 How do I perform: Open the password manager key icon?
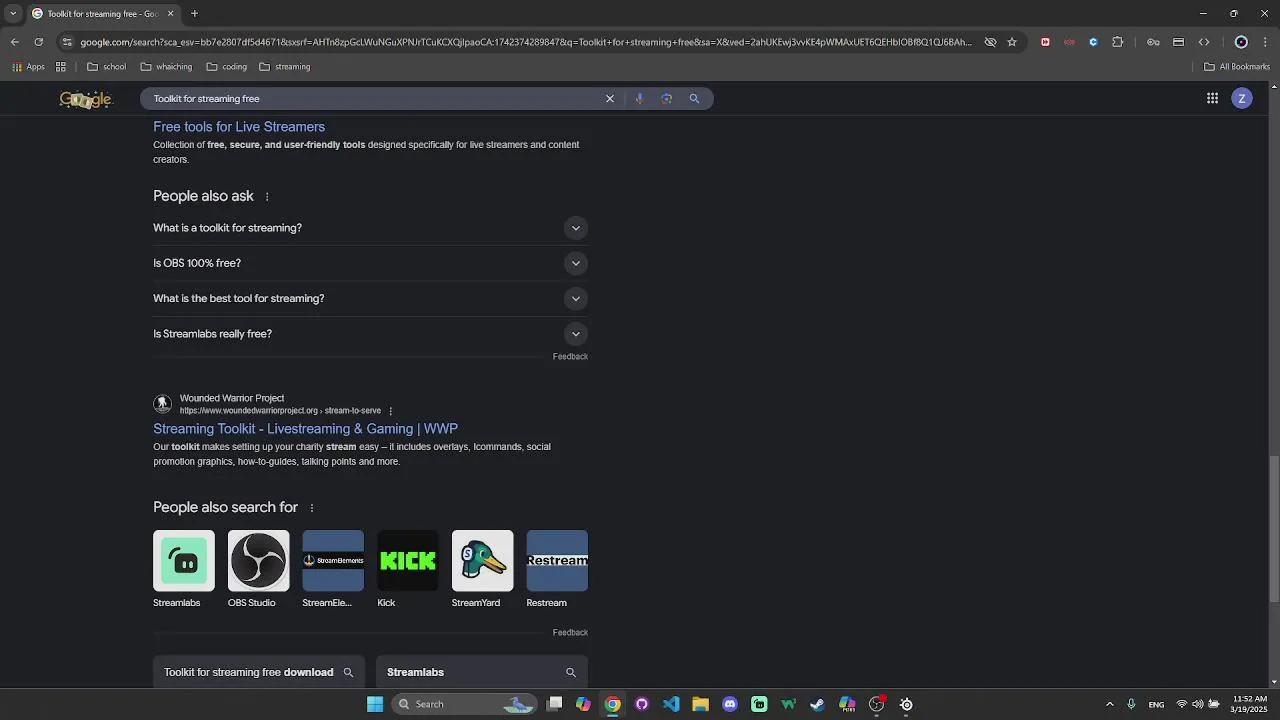coord(1153,42)
